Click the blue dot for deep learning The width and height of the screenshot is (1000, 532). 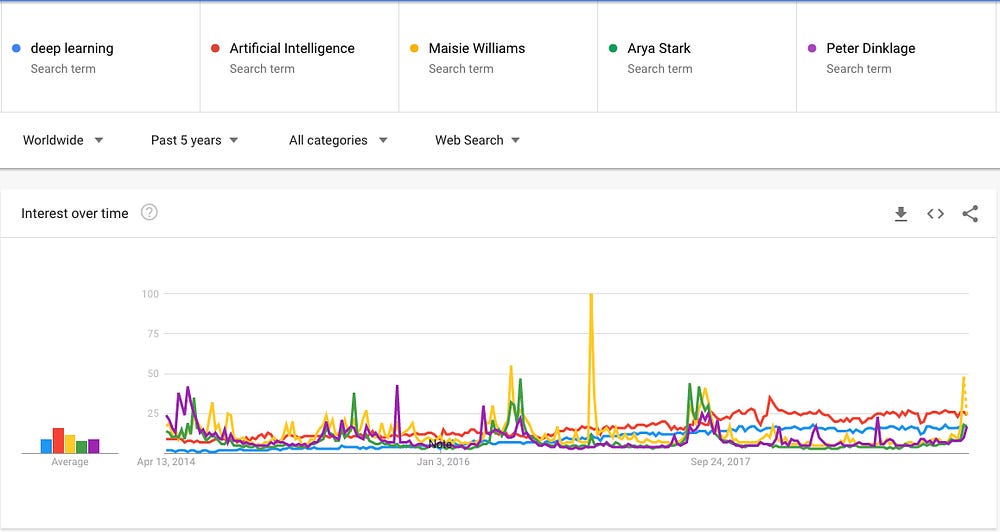tap(16, 48)
